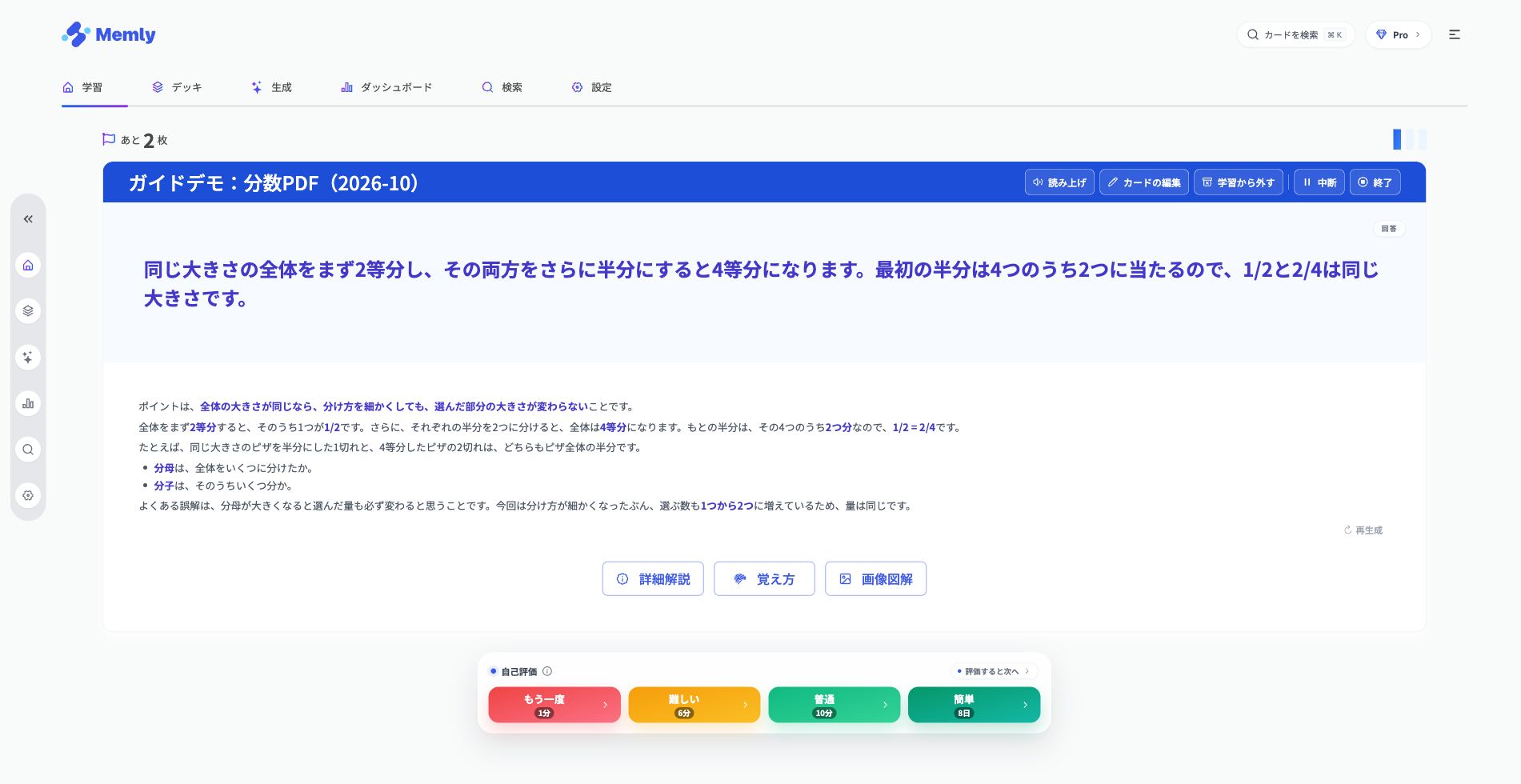
Task: Rate the card もう一度 (1分)
Action: (554, 705)
